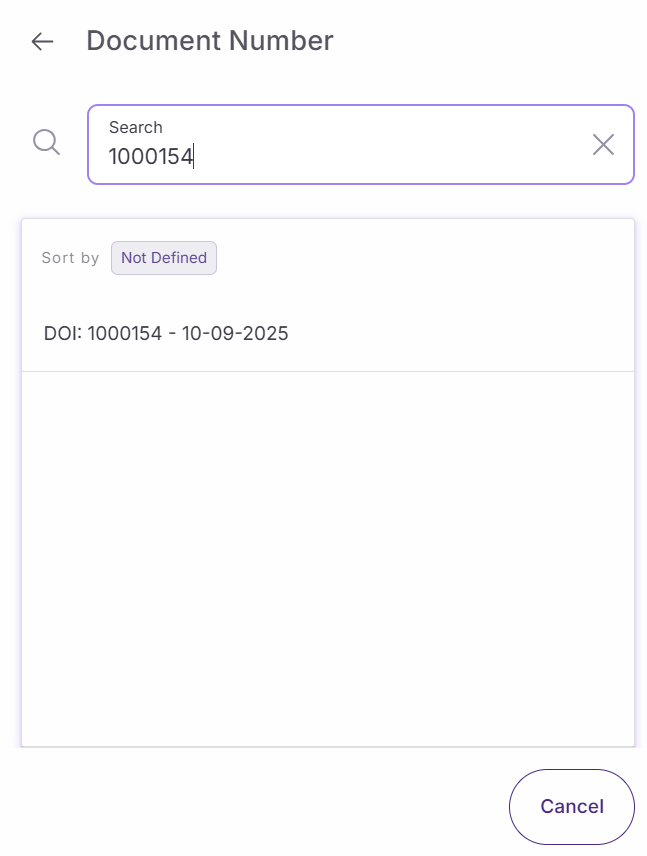This screenshot has width=647, height=856.
Task: Tap the search lens beside the field
Action: click(47, 142)
